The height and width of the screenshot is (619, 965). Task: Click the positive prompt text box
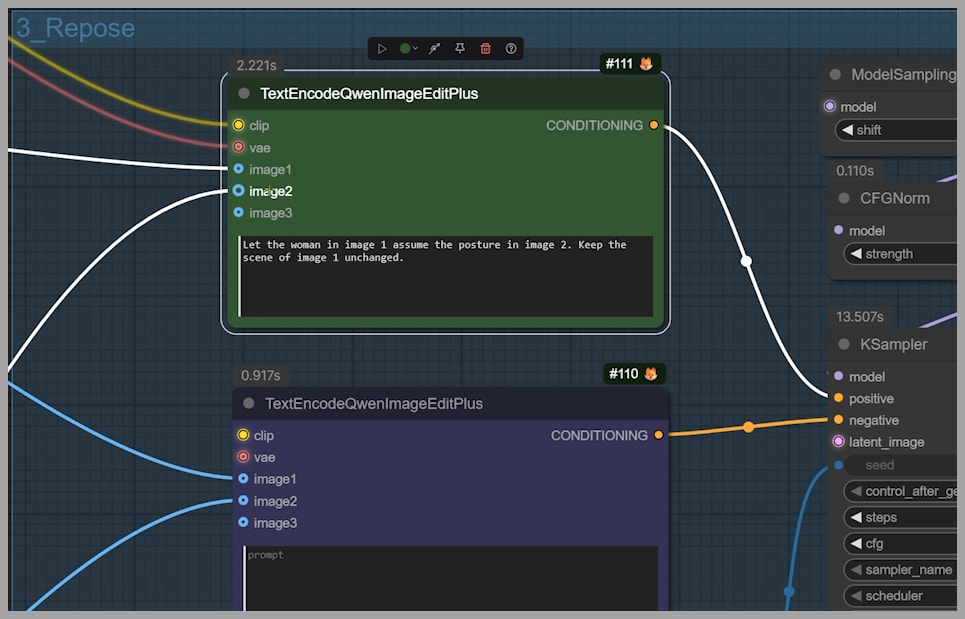(x=446, y=276)
